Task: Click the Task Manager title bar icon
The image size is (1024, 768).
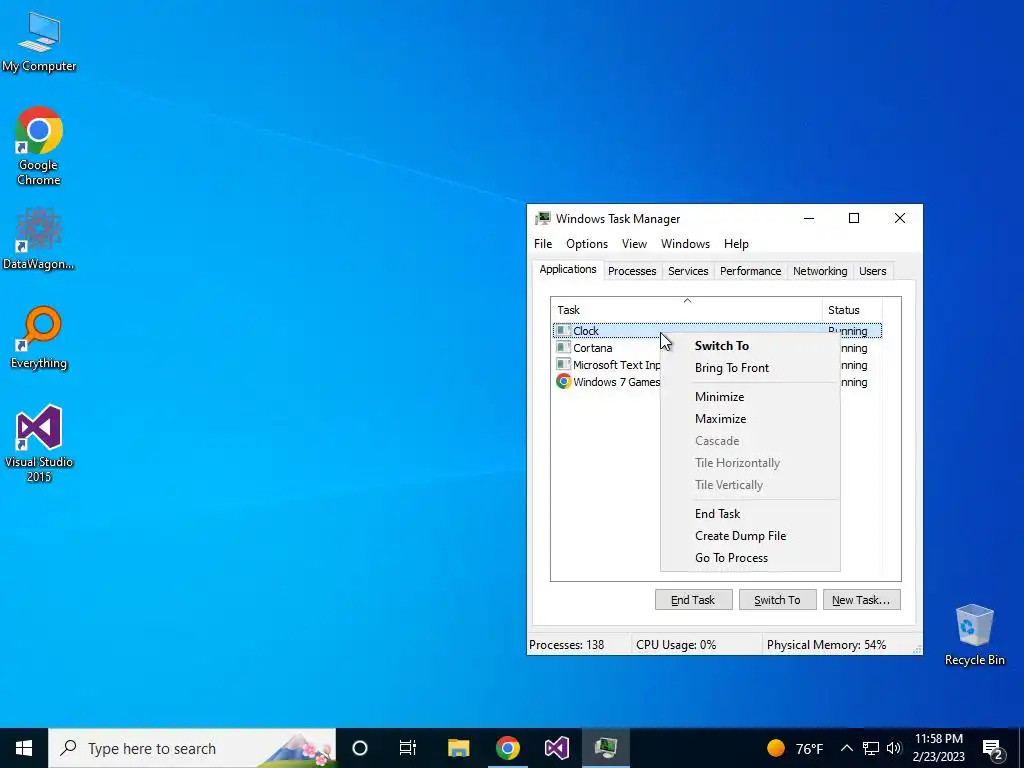Action: tap(543, 219)
